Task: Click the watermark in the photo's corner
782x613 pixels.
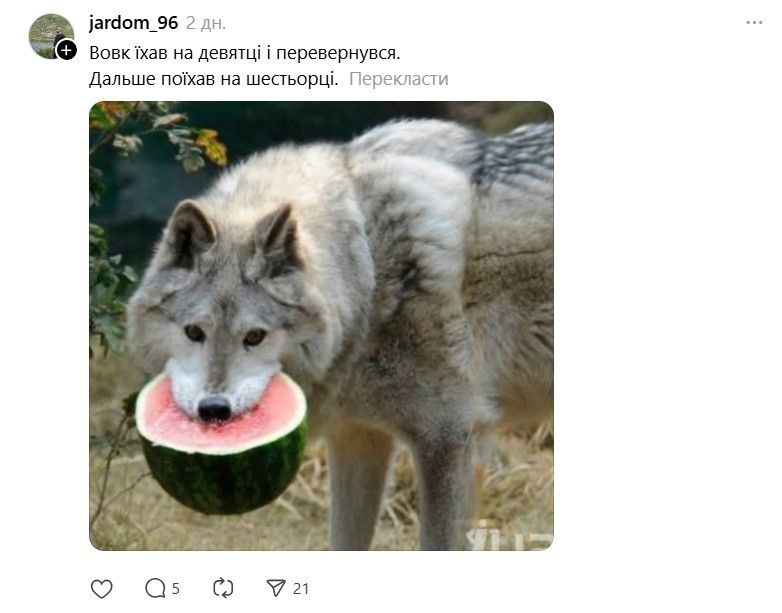Action: 509,536
